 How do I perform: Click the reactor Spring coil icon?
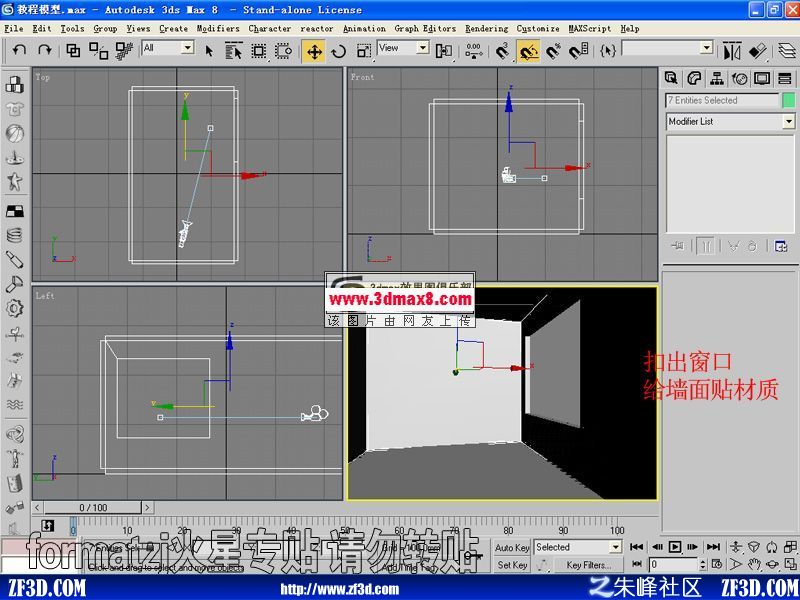[14, 235]
